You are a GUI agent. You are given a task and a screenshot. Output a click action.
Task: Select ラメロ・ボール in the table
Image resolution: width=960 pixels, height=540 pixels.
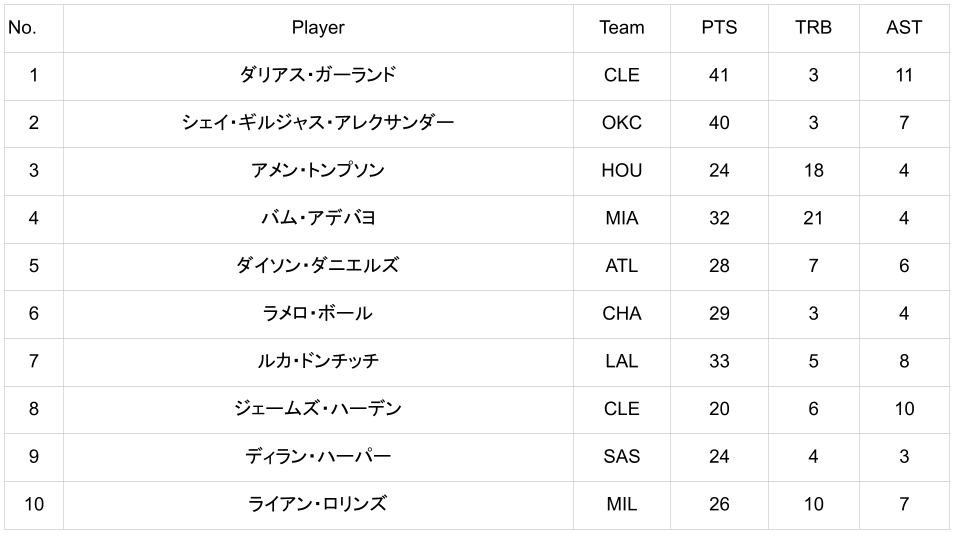coord(318,313)
